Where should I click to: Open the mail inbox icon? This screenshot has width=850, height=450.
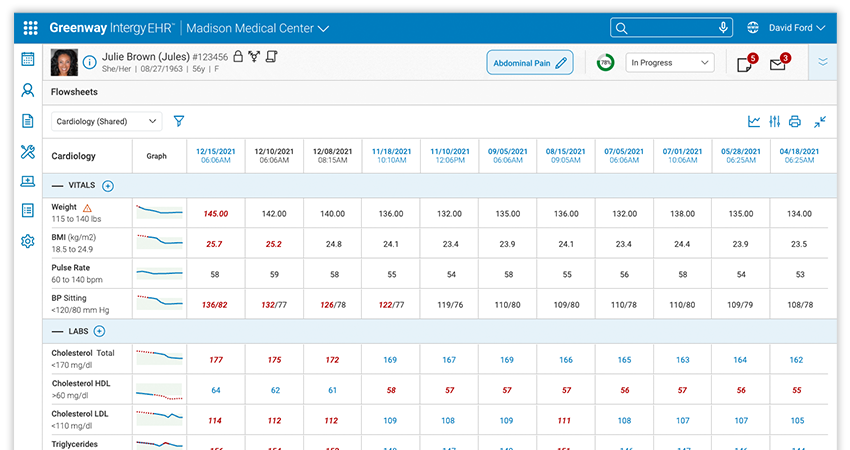coord(777,65)
